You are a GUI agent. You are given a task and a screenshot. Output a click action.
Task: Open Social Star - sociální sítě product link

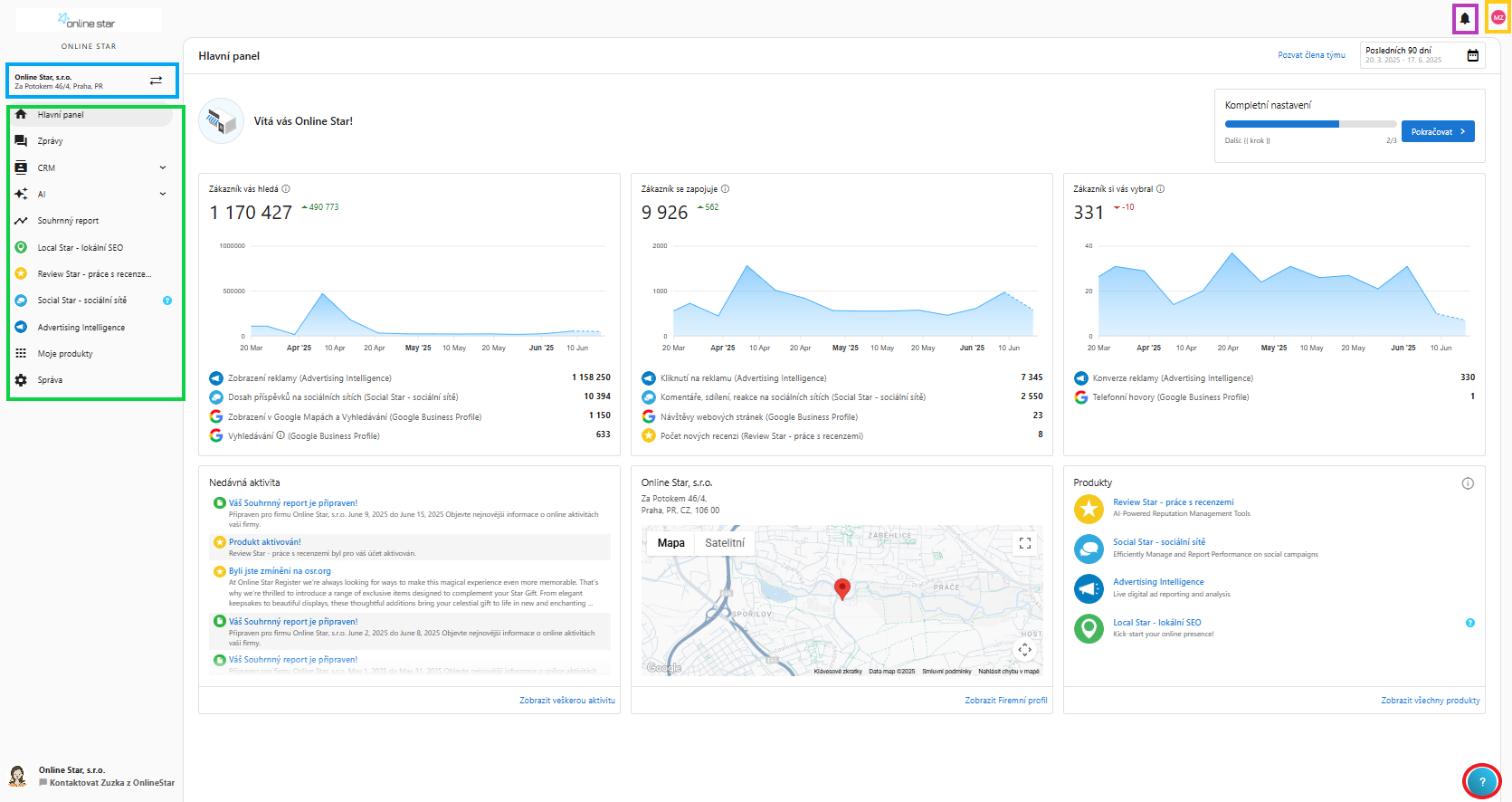[1159, 542]
